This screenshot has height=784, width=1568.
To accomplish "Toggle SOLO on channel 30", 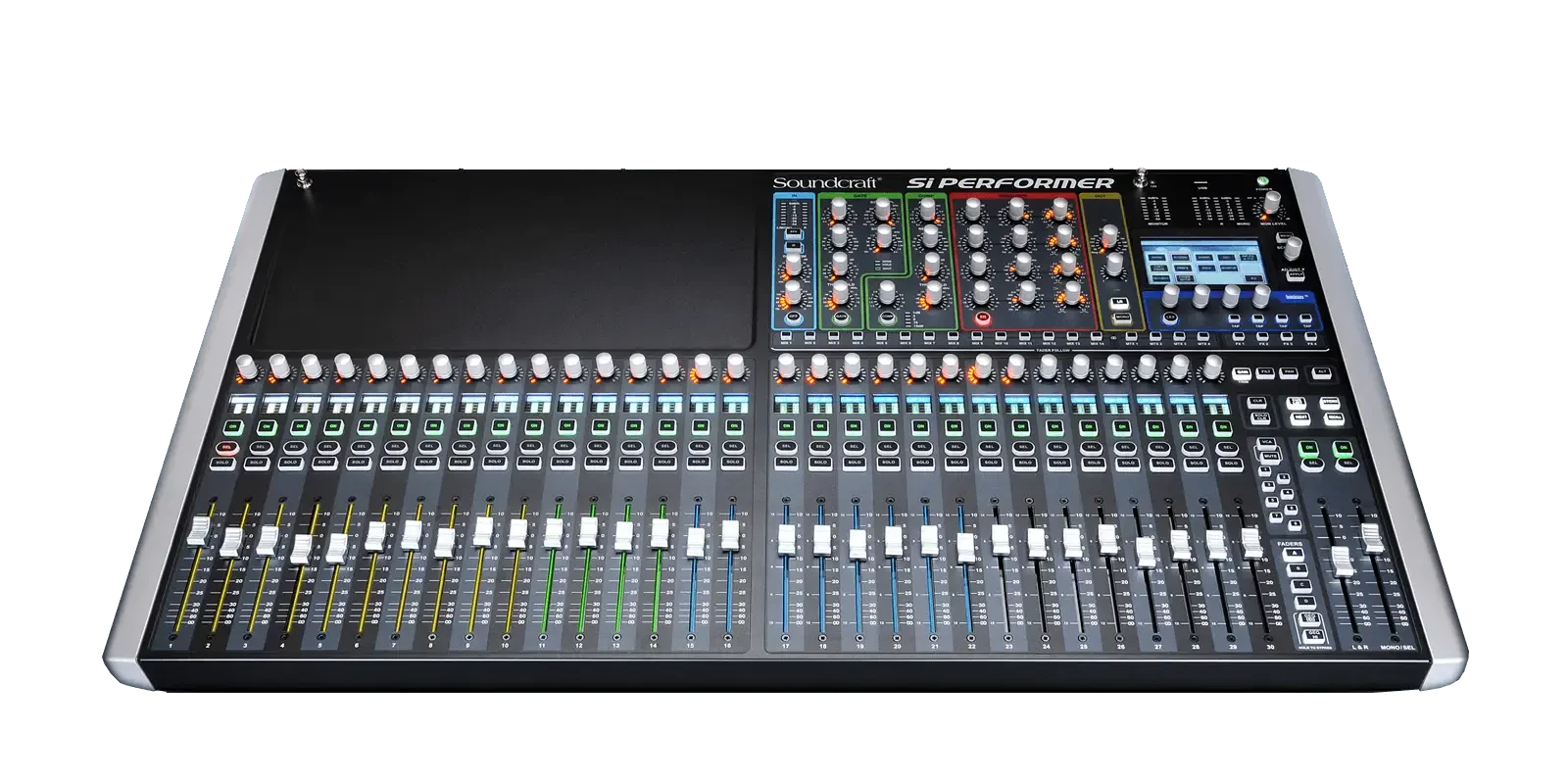I will point(1231,465).
